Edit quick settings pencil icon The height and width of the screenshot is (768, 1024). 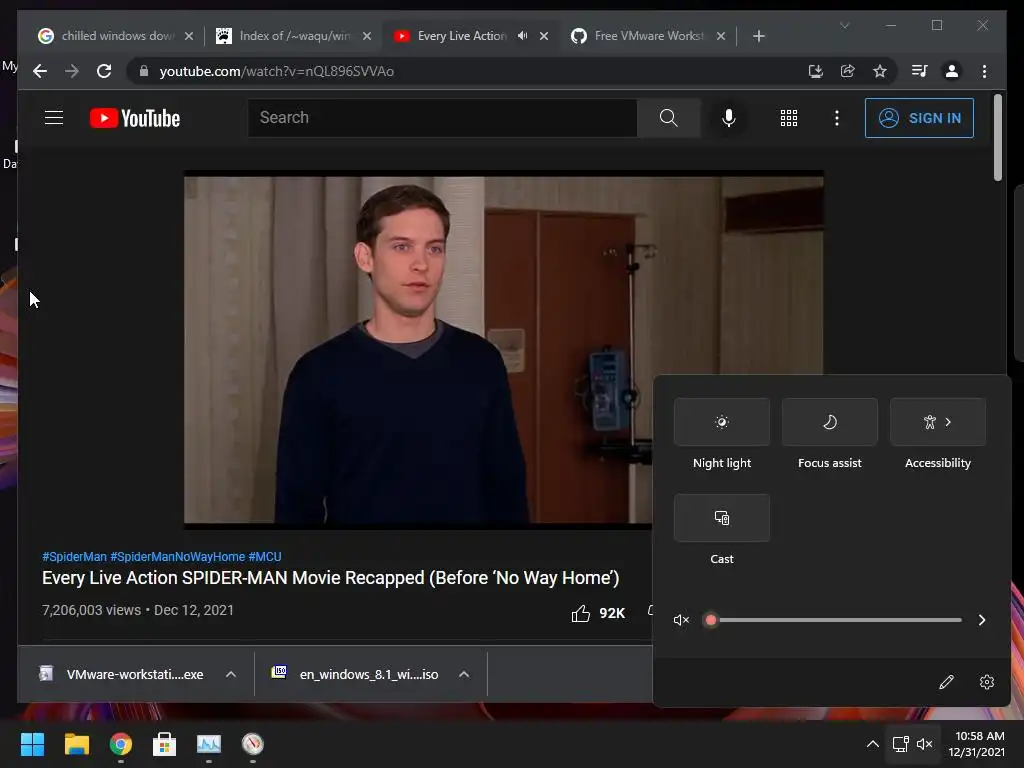tap(946, 682)
